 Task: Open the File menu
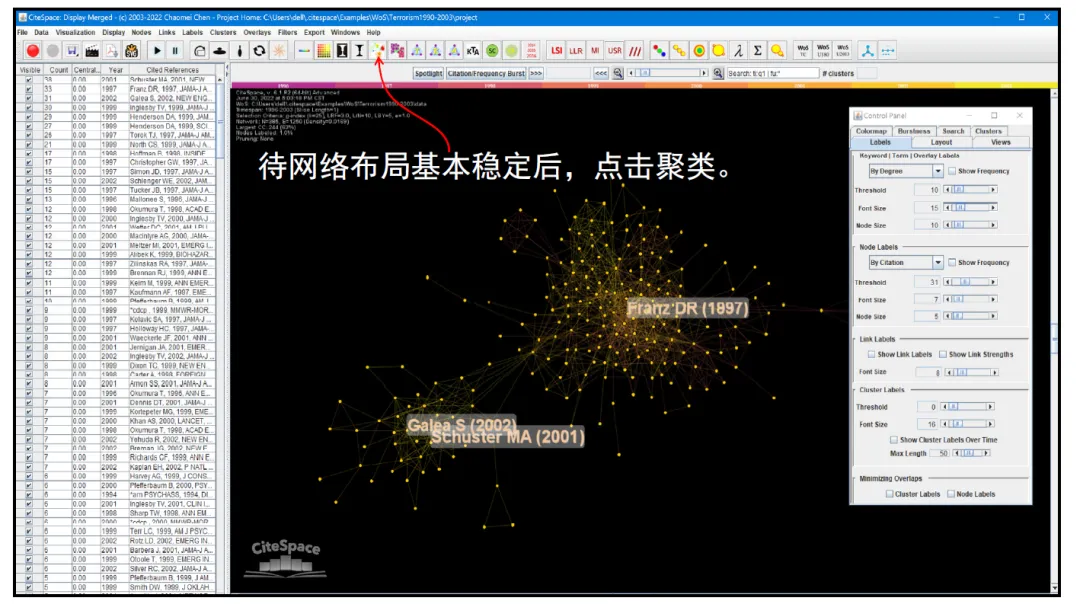(23, 32)
